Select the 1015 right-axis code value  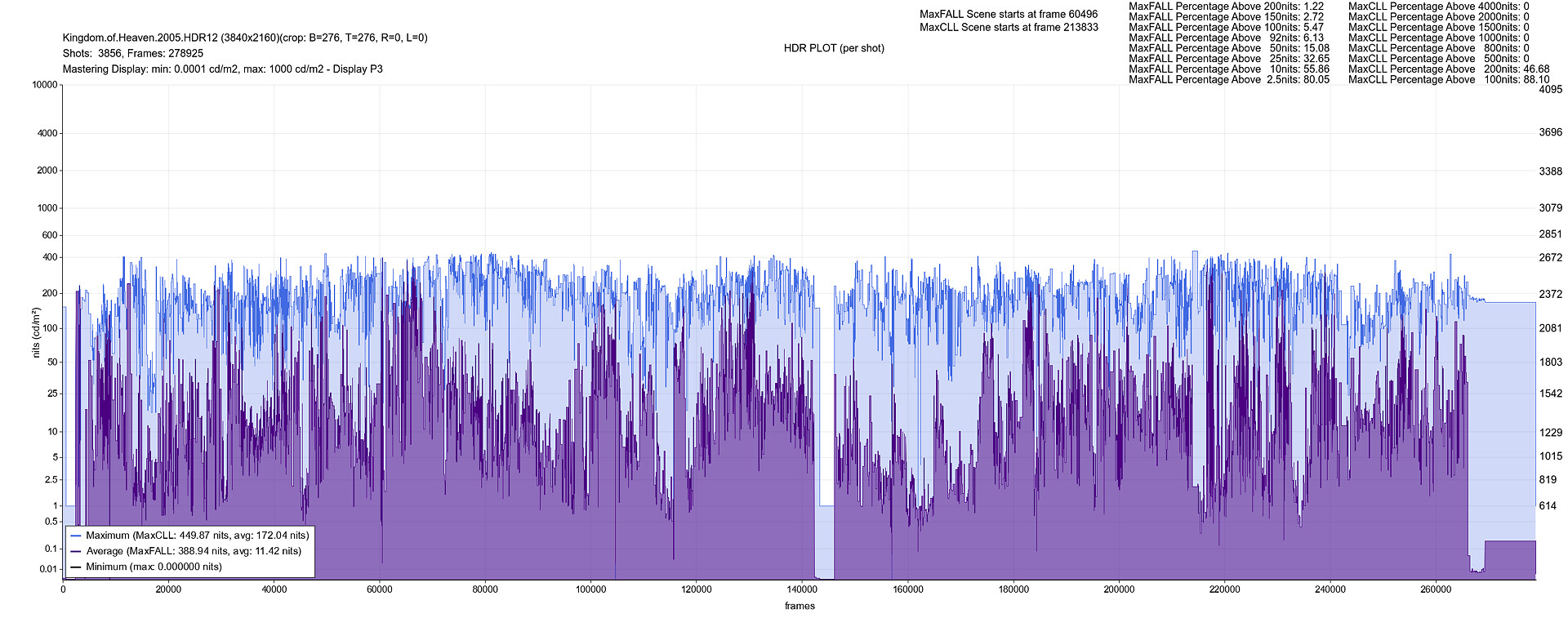click(x=1550, y=457)
